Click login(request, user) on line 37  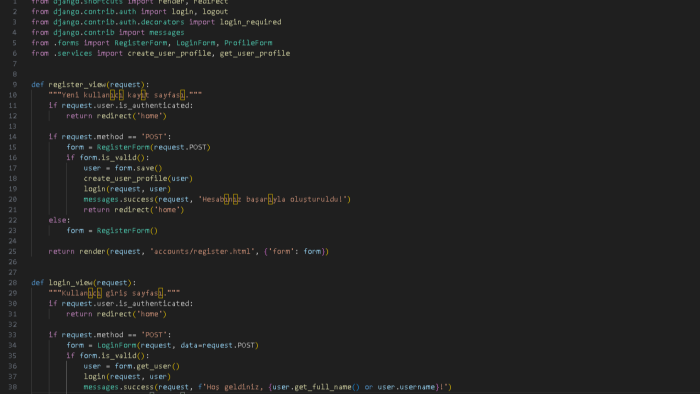pyautogui.click(x=127, y=377)
